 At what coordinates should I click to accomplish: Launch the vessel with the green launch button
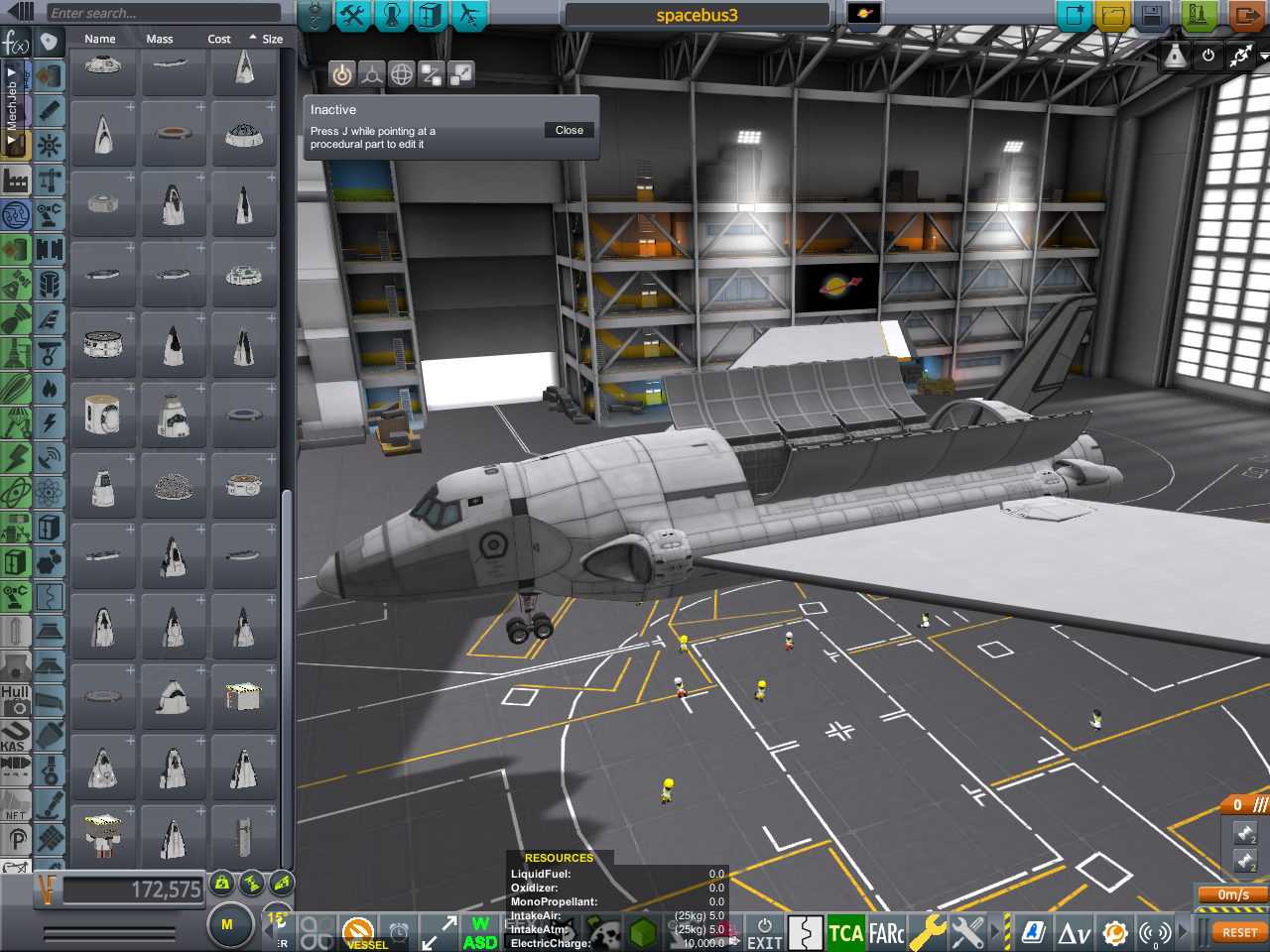(x=1200, y=16)
